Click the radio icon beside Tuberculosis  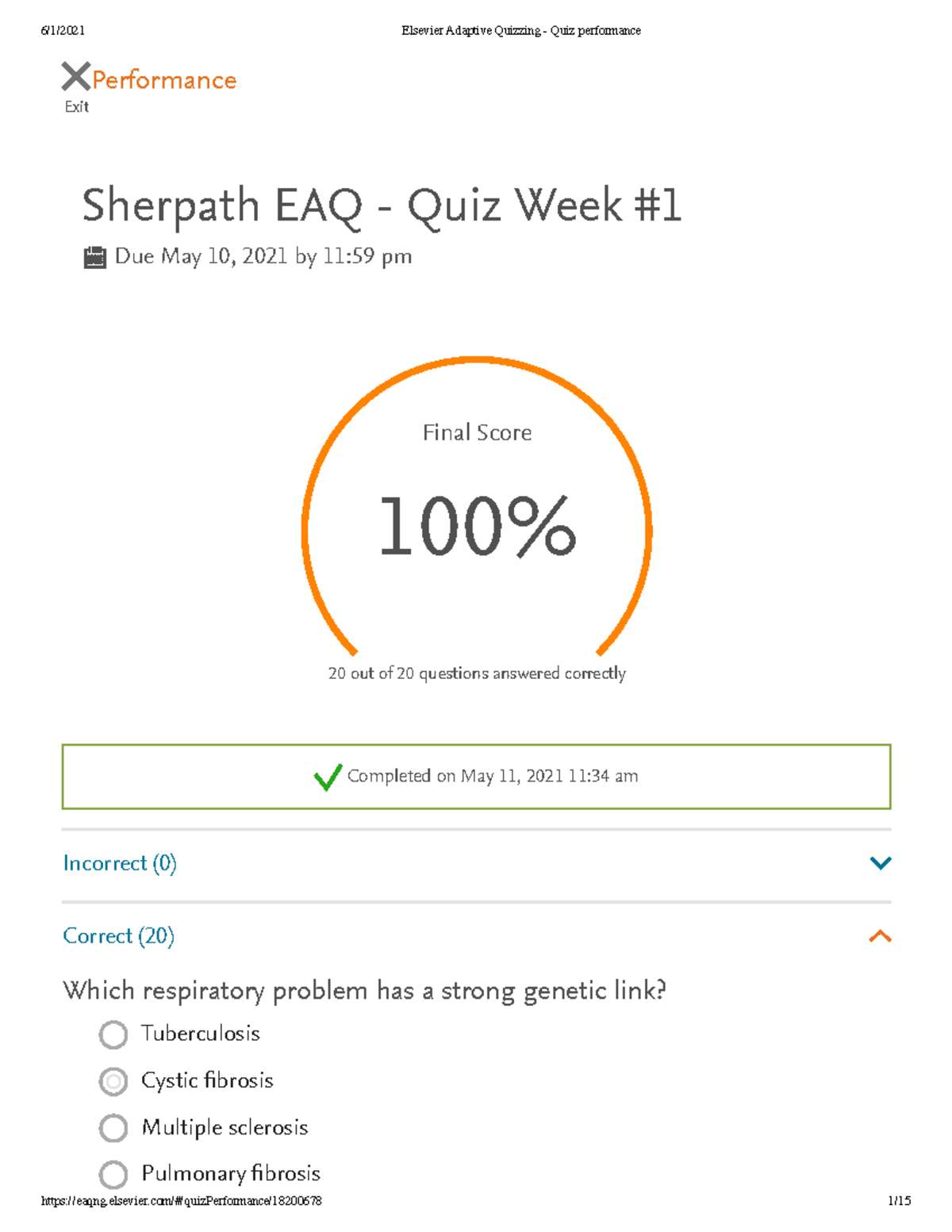[x=114, y=1034]
